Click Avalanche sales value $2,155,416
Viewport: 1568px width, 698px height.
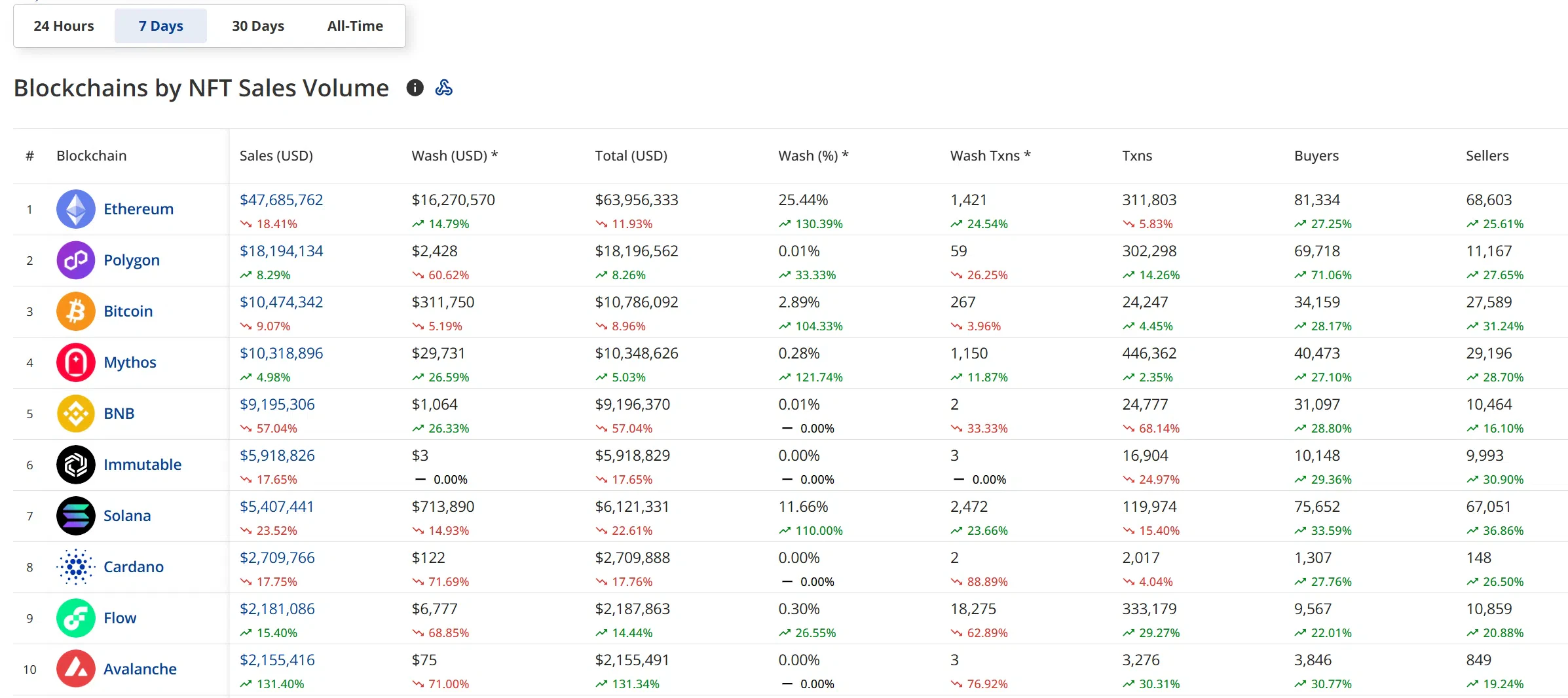(x=277, y=660)
